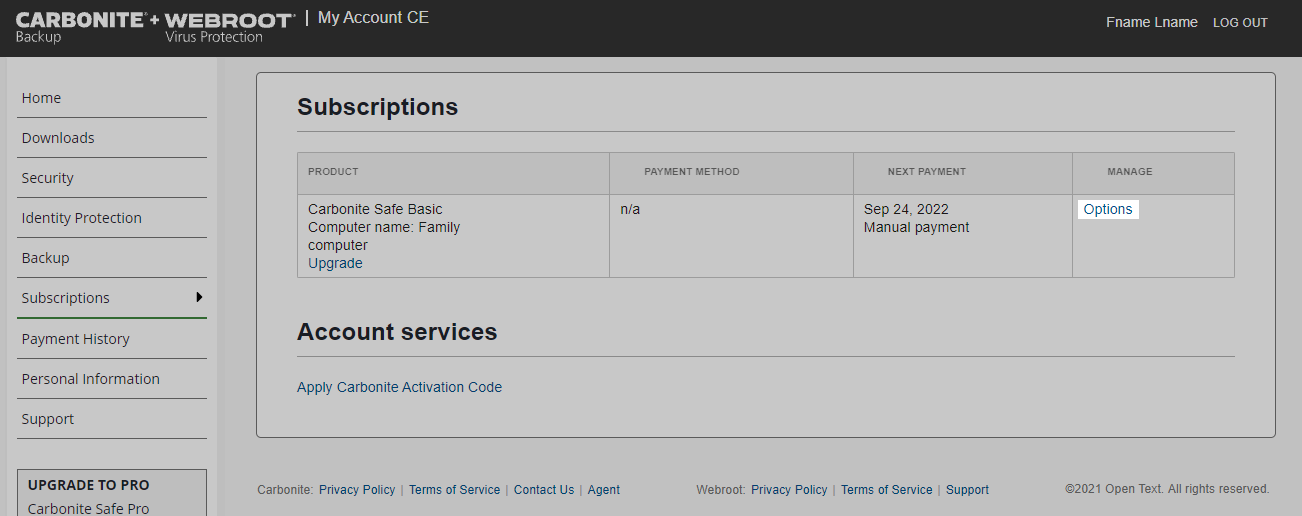Go to Support in the sidebar

coord(48,419)
